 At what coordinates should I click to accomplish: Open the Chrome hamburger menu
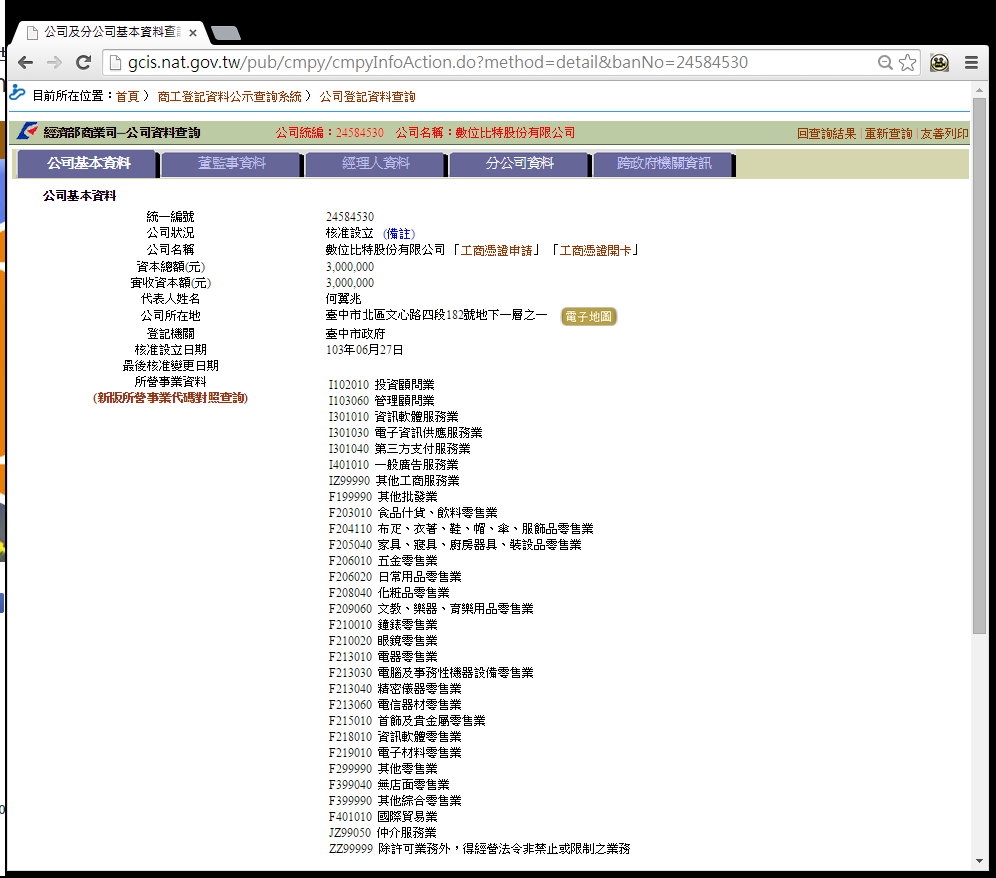point(971,62)
